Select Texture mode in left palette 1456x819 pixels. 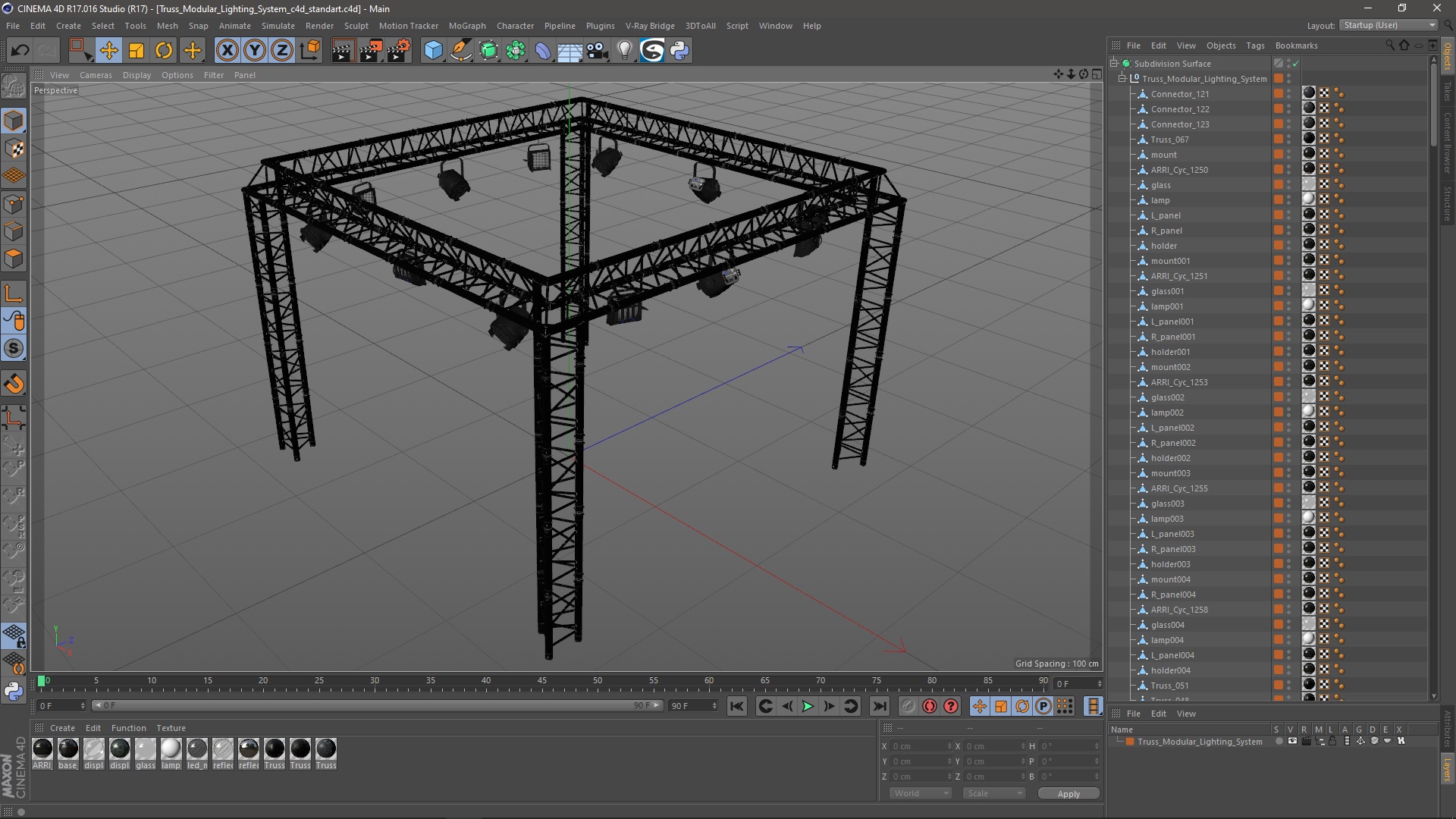tap(14, 149)
